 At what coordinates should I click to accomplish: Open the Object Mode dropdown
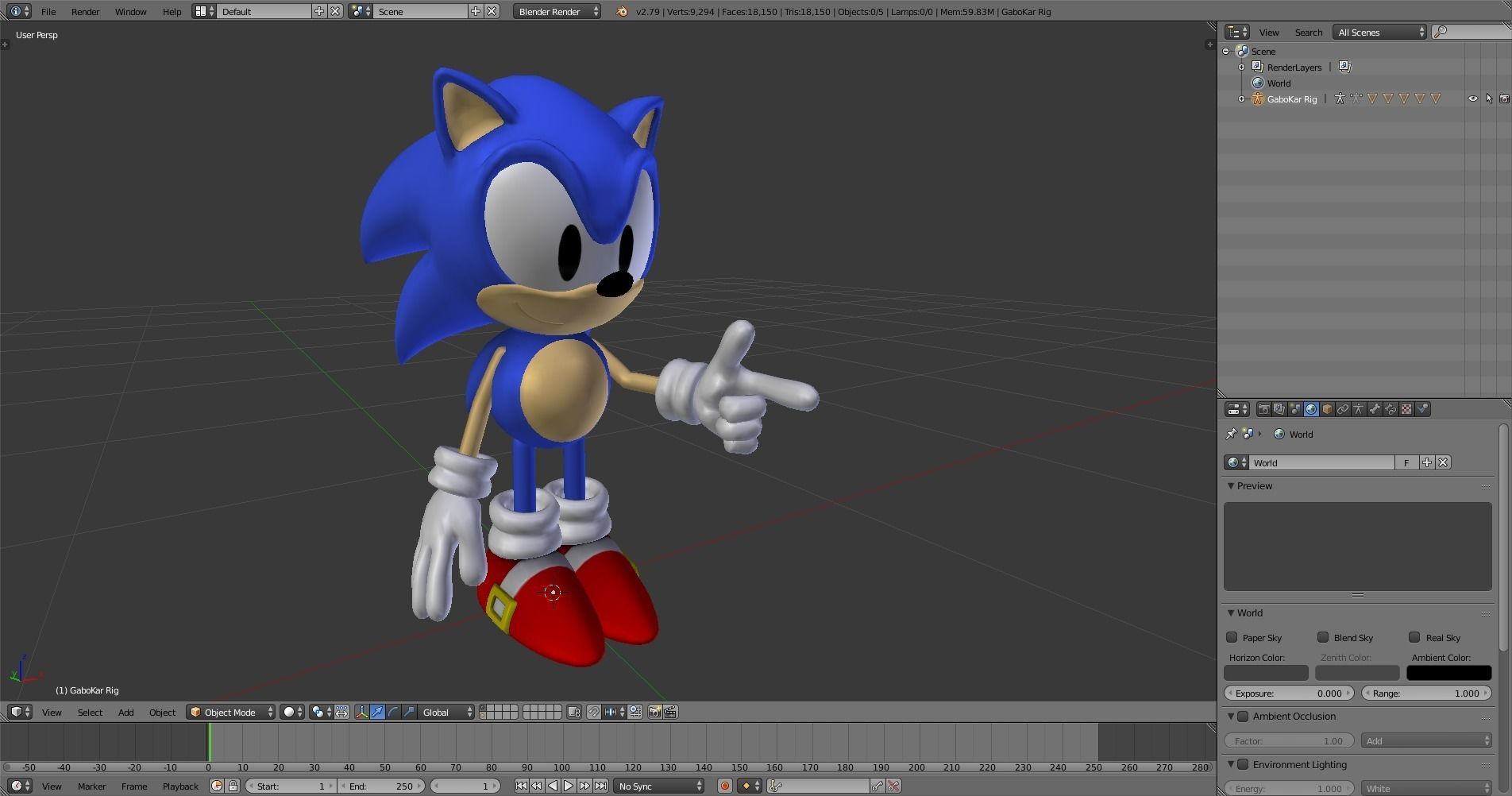click(x=231, y=712)
